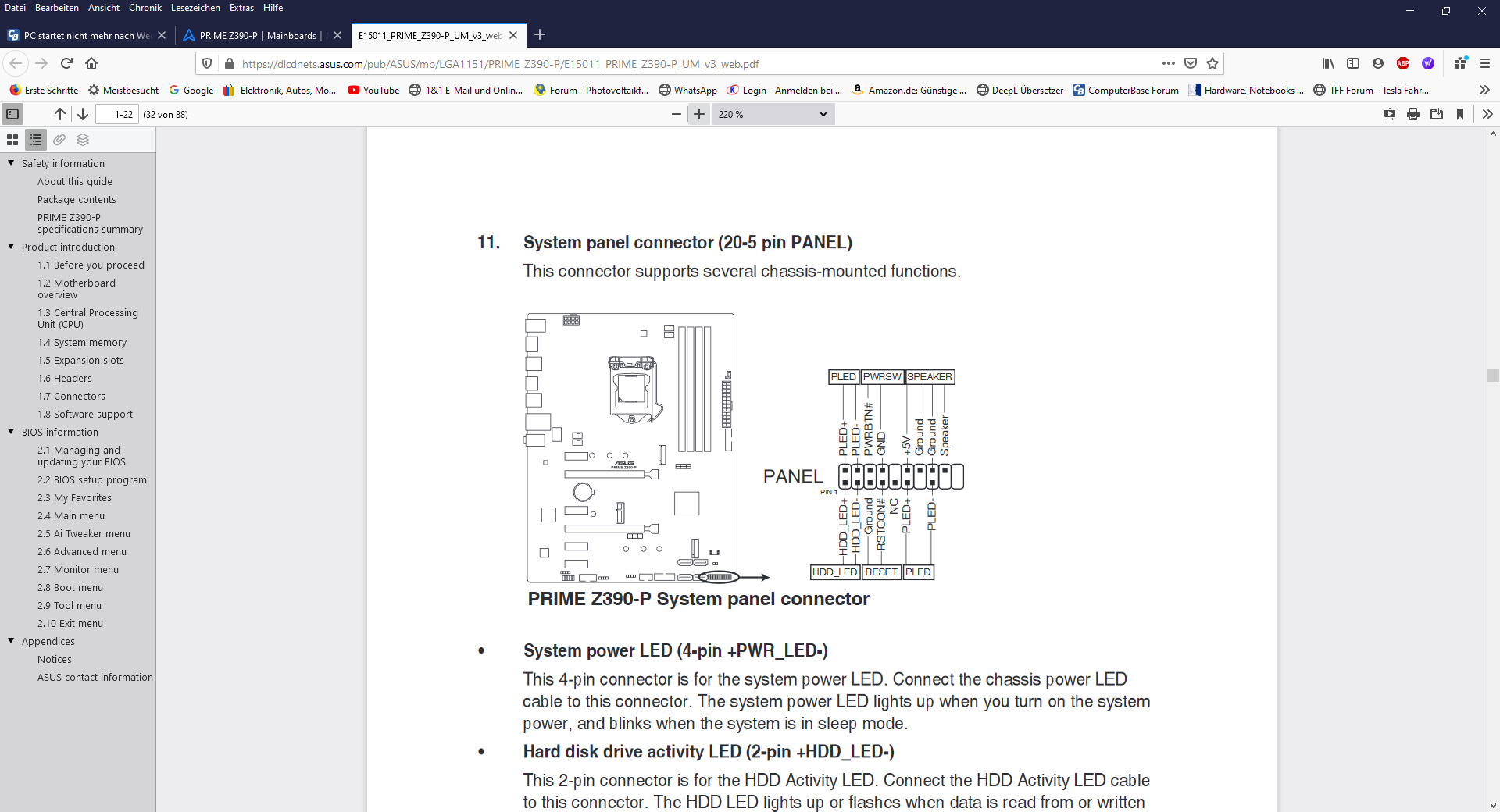Collapse the Appendices outline section
This screenshot has height=812, width=1500.
point(11,641)
